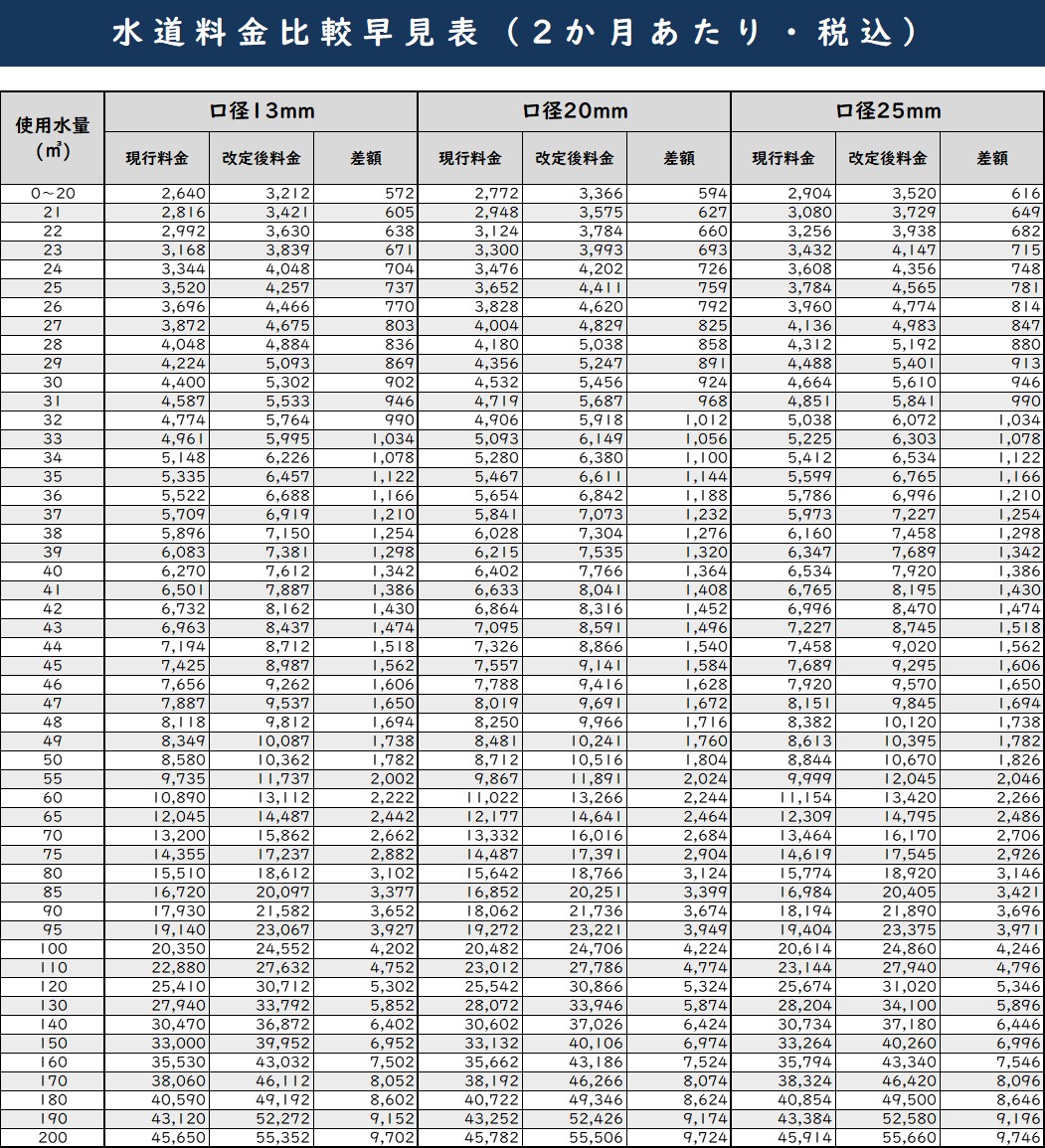Select 6,402 in usage row 40
Image resolution: width=1045 pixels, height=1148 pixels.
496,572
